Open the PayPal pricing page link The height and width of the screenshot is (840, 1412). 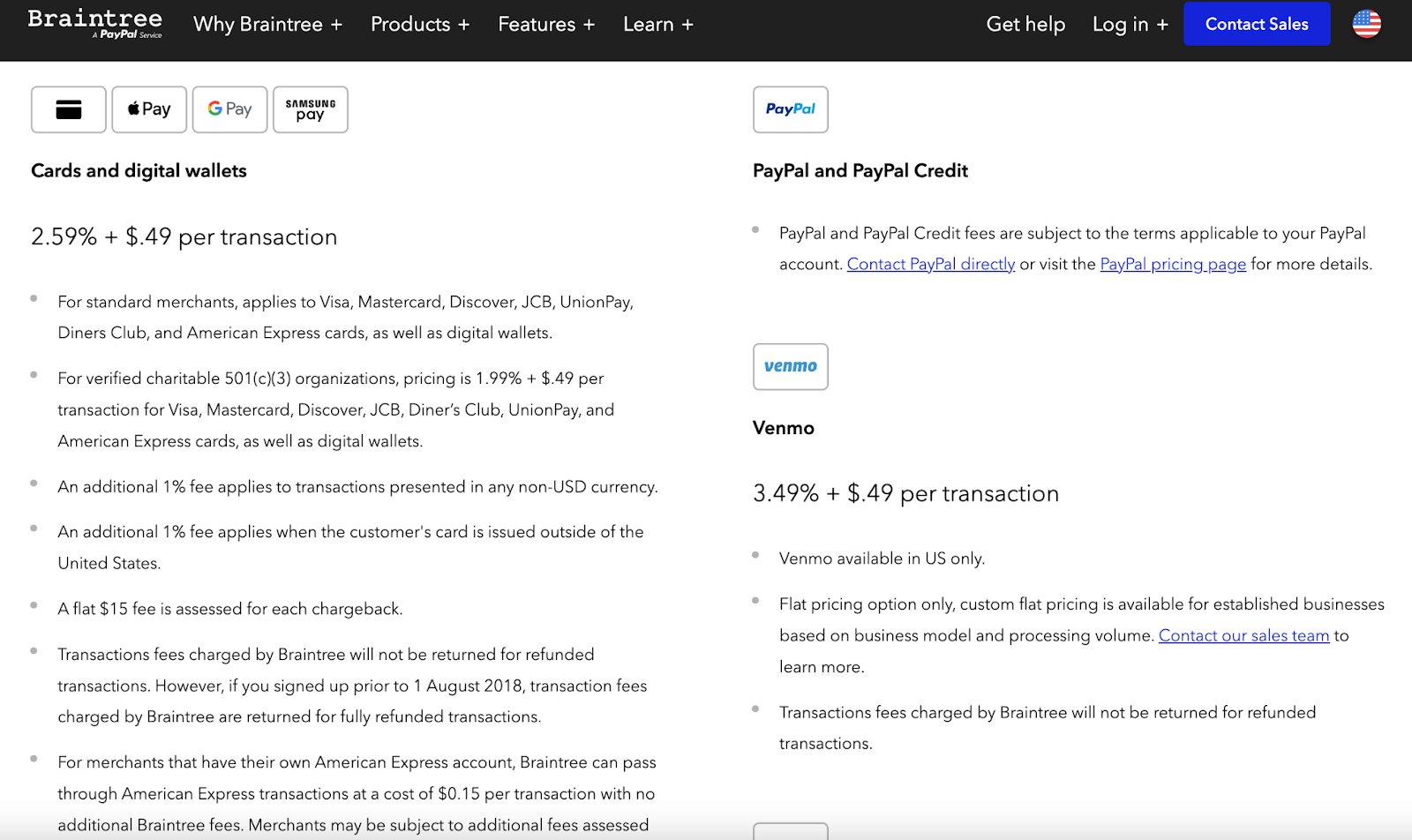pyautogui.click(x=1173, y=264)
